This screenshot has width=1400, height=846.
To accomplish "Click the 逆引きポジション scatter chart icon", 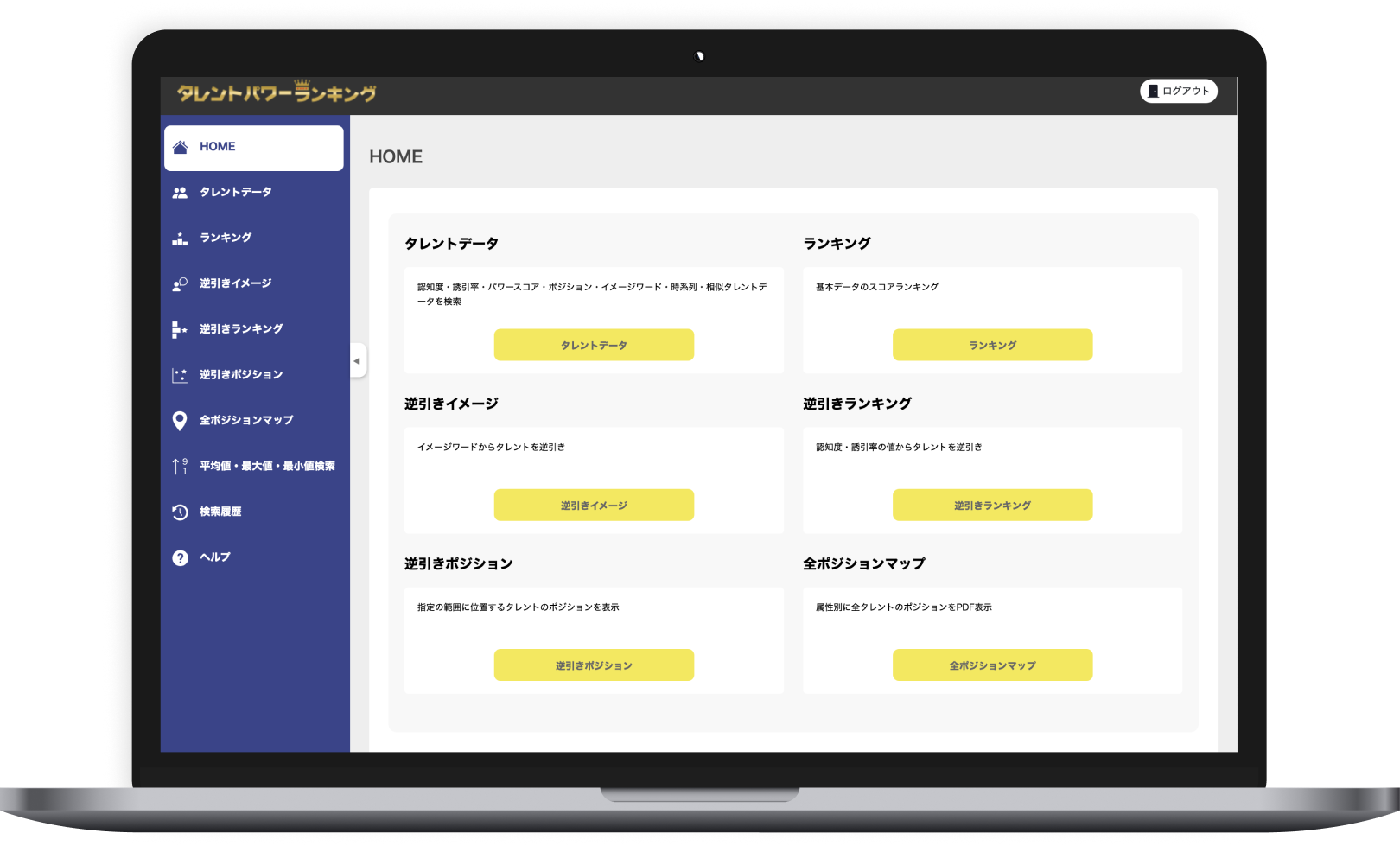I will point(180,375).
